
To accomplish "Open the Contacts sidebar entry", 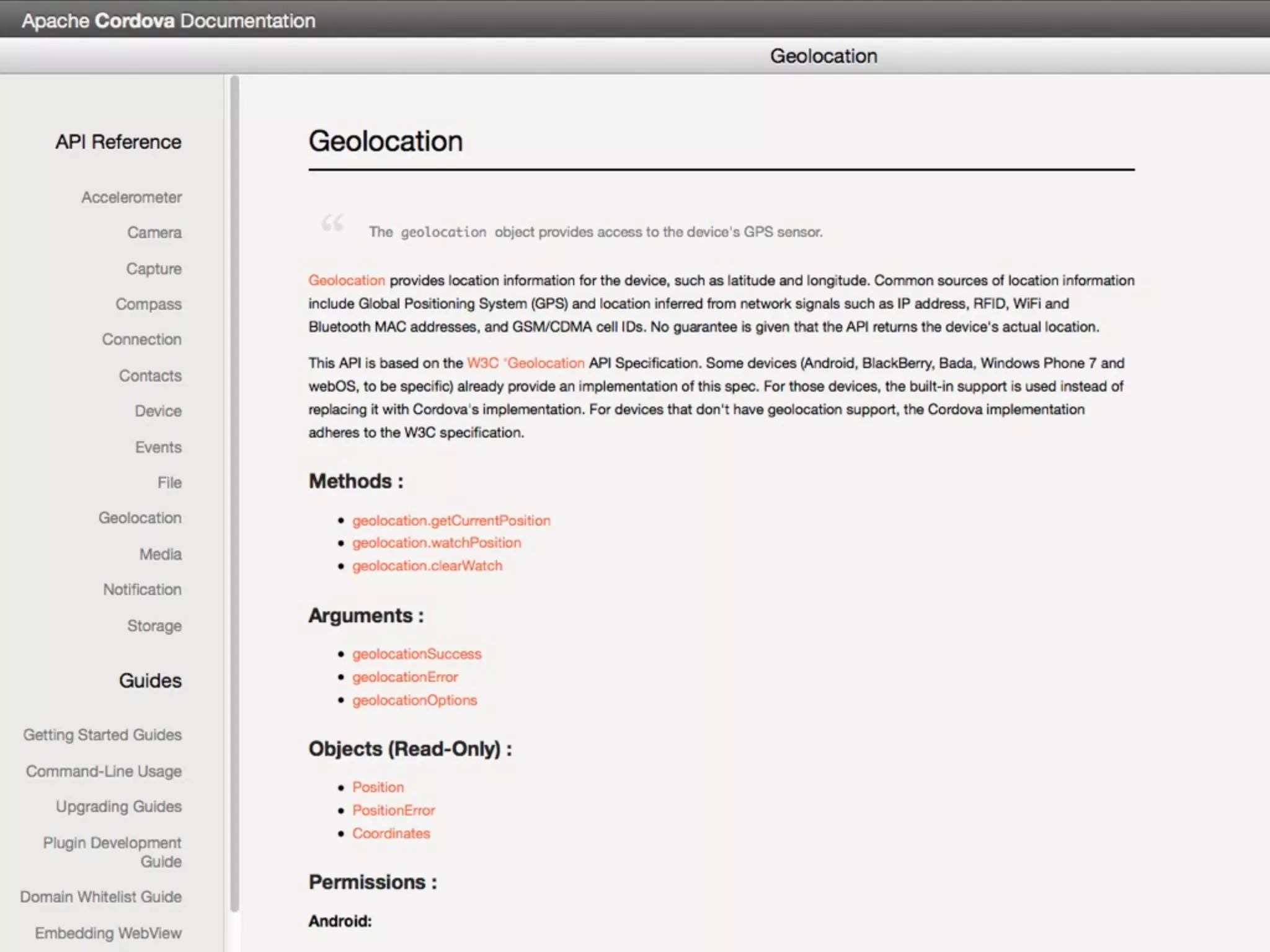I will (x=150, y=376).
